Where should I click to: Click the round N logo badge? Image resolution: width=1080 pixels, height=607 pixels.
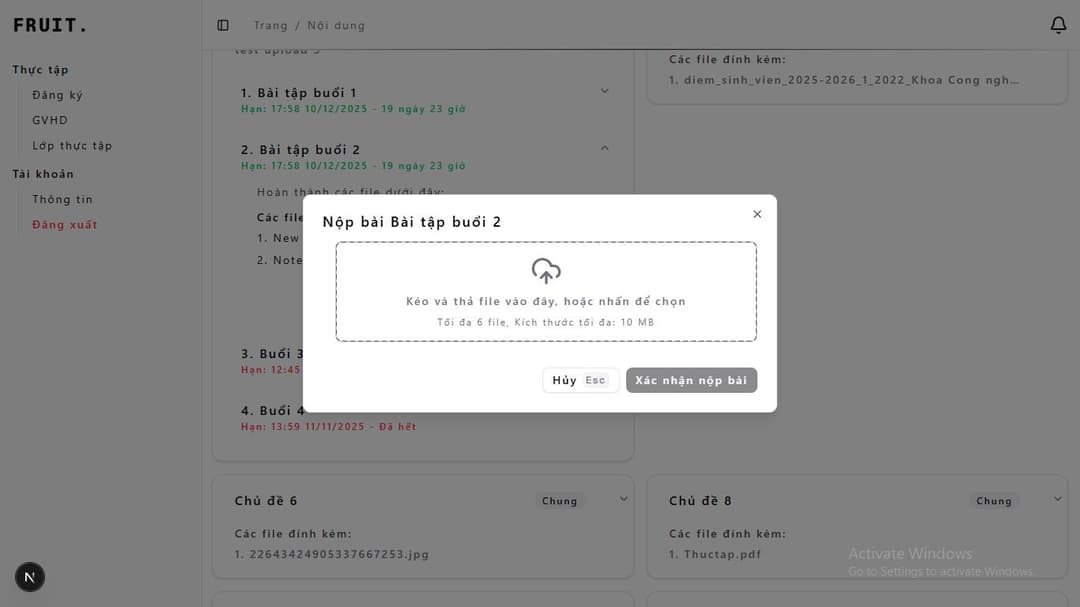30,577
